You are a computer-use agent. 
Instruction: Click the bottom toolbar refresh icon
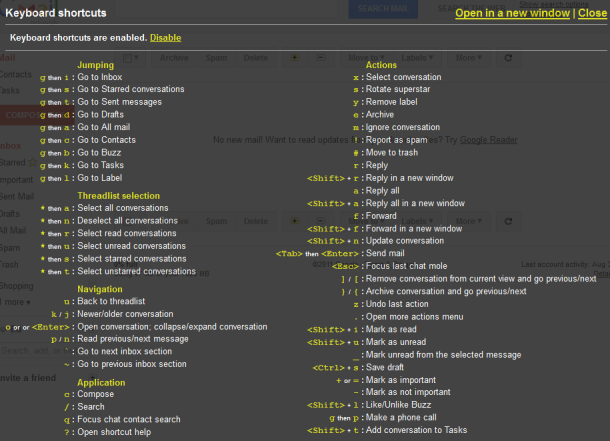(508, 221)
